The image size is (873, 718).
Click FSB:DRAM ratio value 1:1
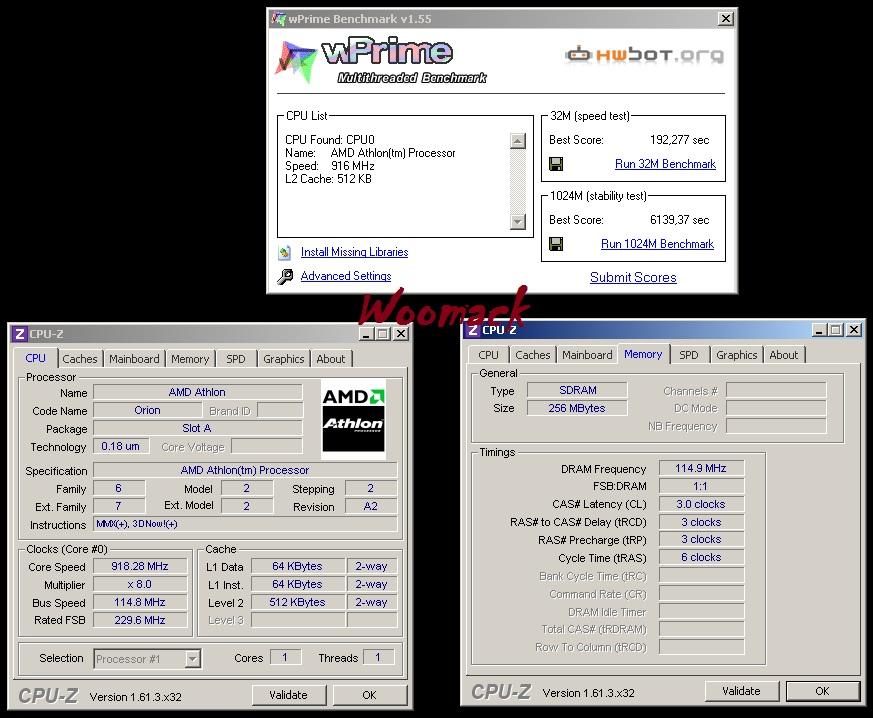(x=701, y=486)
